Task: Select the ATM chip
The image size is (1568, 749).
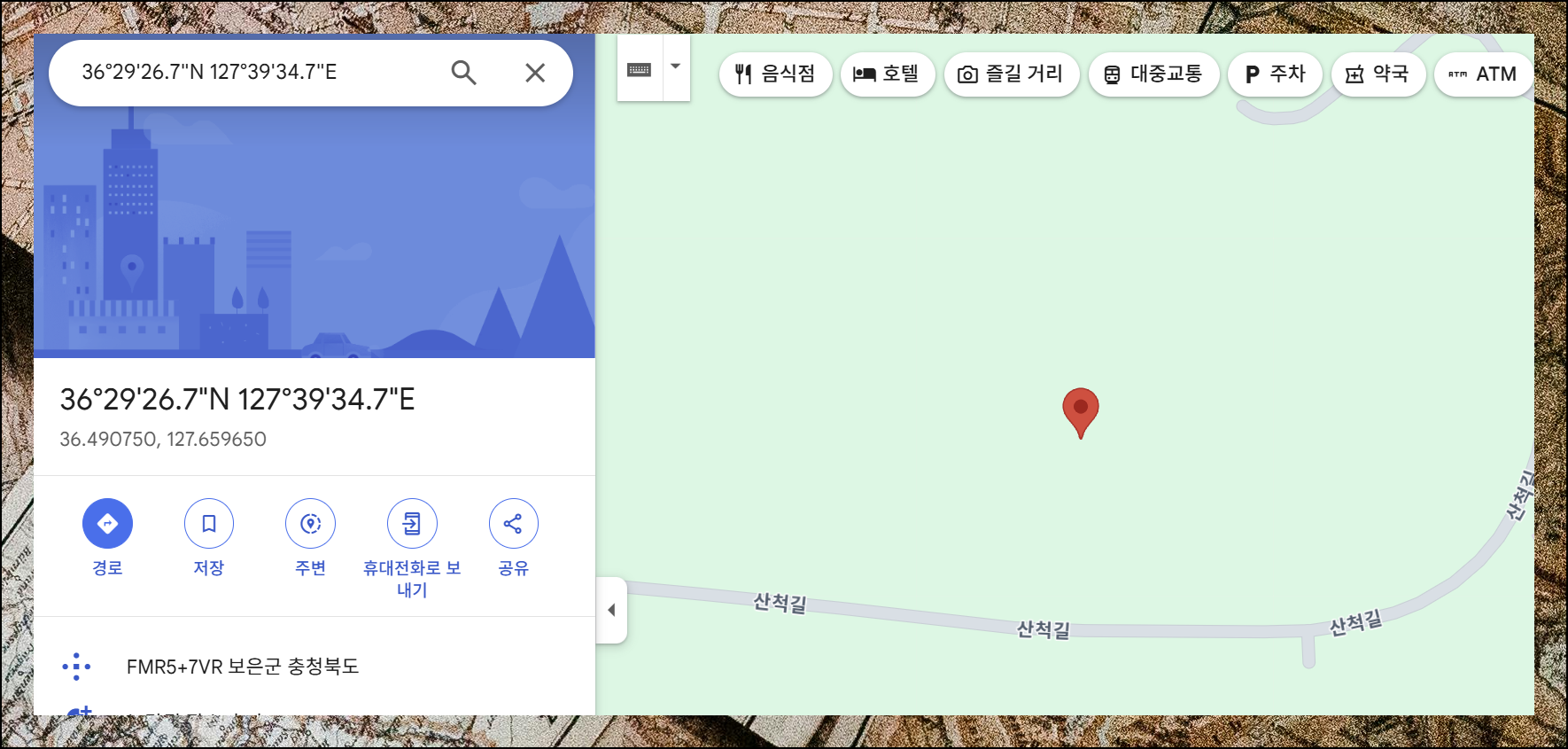Action: [1484, 74]
